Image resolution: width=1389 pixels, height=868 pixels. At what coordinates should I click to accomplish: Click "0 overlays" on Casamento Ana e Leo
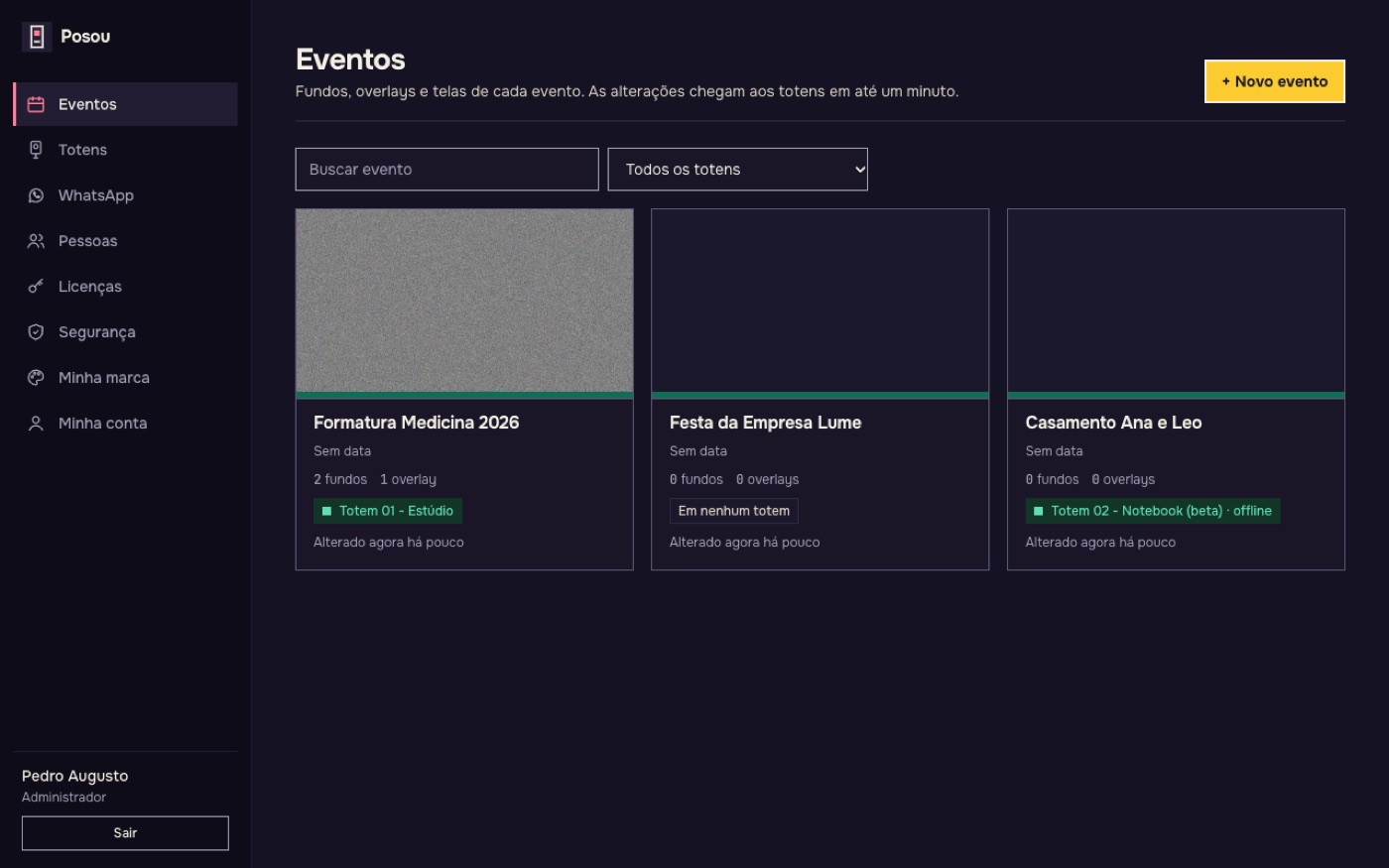(1123, 479)
